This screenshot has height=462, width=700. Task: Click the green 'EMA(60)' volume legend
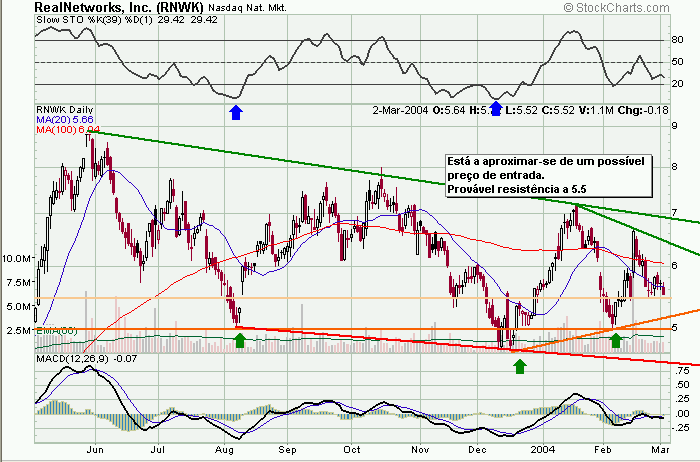[x=57, y=331]
